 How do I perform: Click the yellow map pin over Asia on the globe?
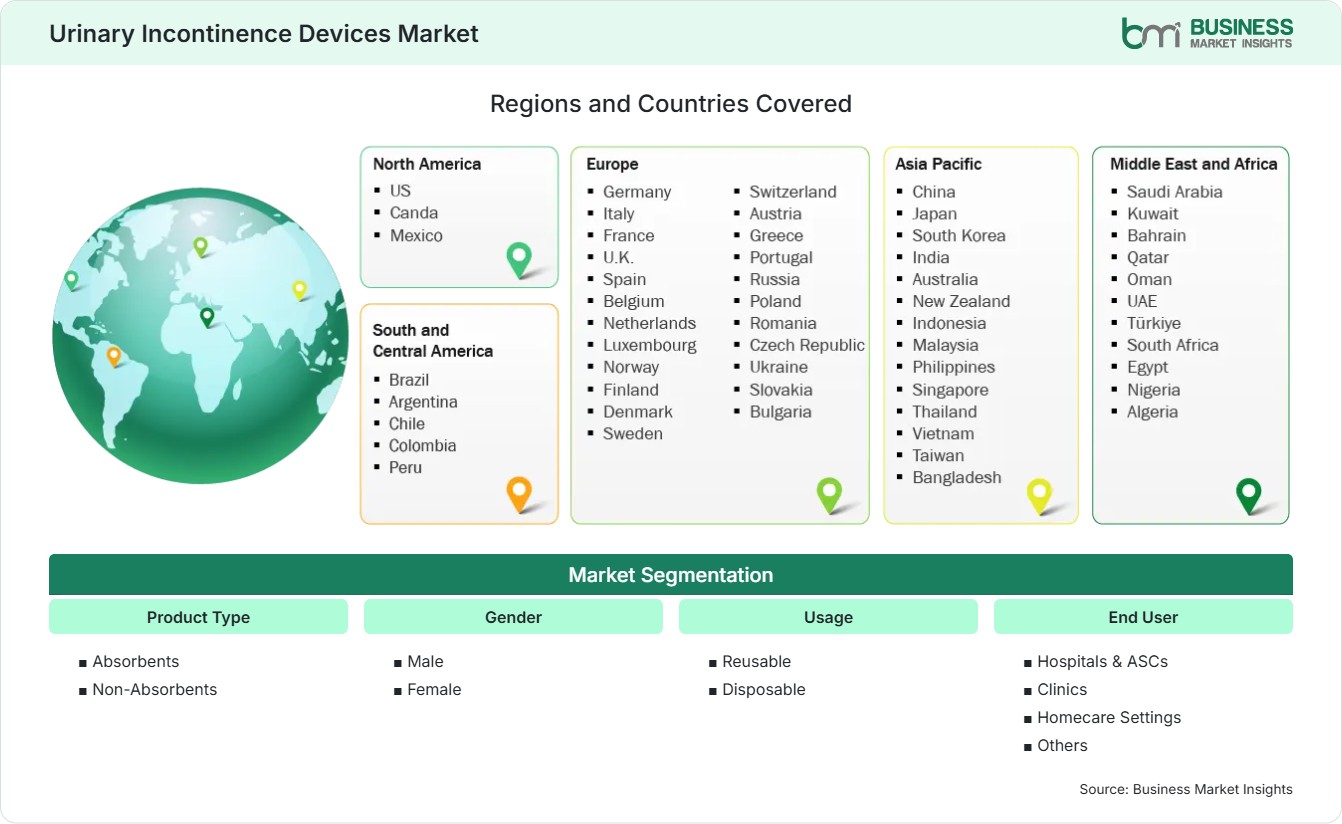(x=299, y=290)
